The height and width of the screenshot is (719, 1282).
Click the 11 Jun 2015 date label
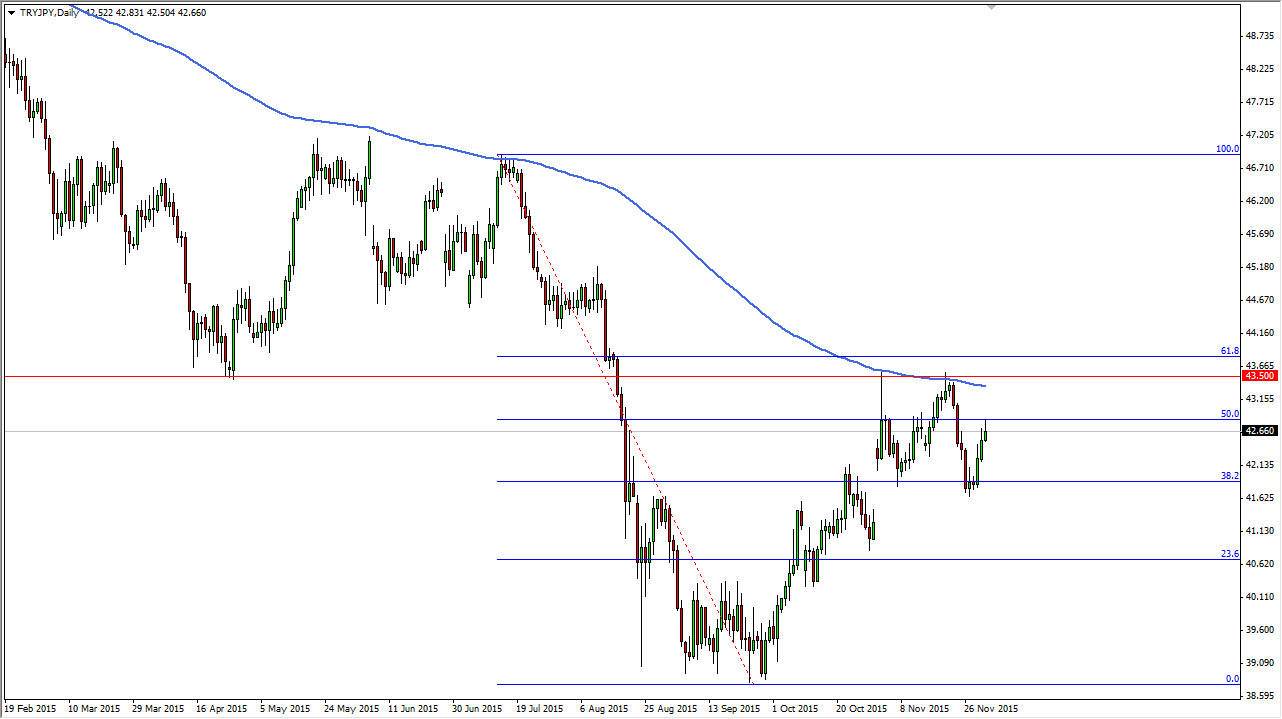[414, 709]
